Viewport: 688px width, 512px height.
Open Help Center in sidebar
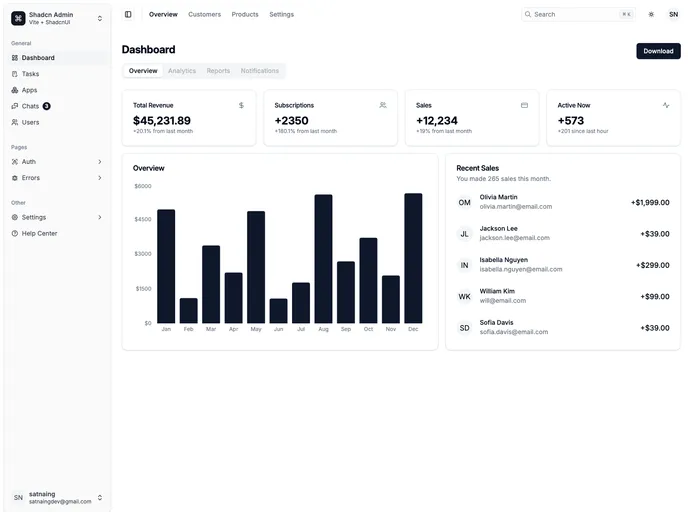coord(39,233)
